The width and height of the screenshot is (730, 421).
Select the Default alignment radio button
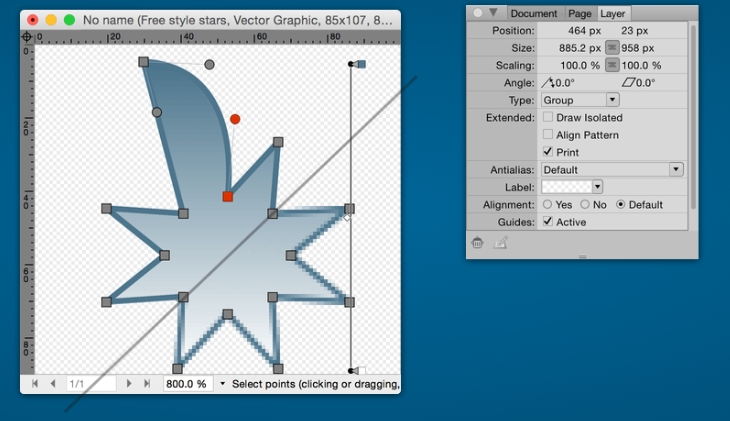(621, 204)
